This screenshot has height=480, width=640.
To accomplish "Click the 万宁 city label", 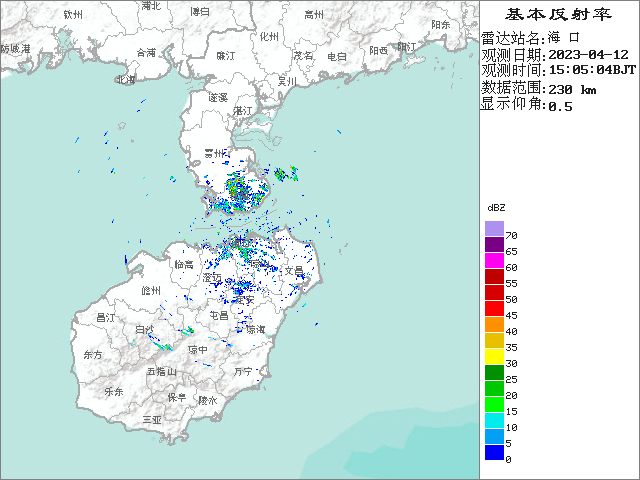I will [x=243, y=371].
